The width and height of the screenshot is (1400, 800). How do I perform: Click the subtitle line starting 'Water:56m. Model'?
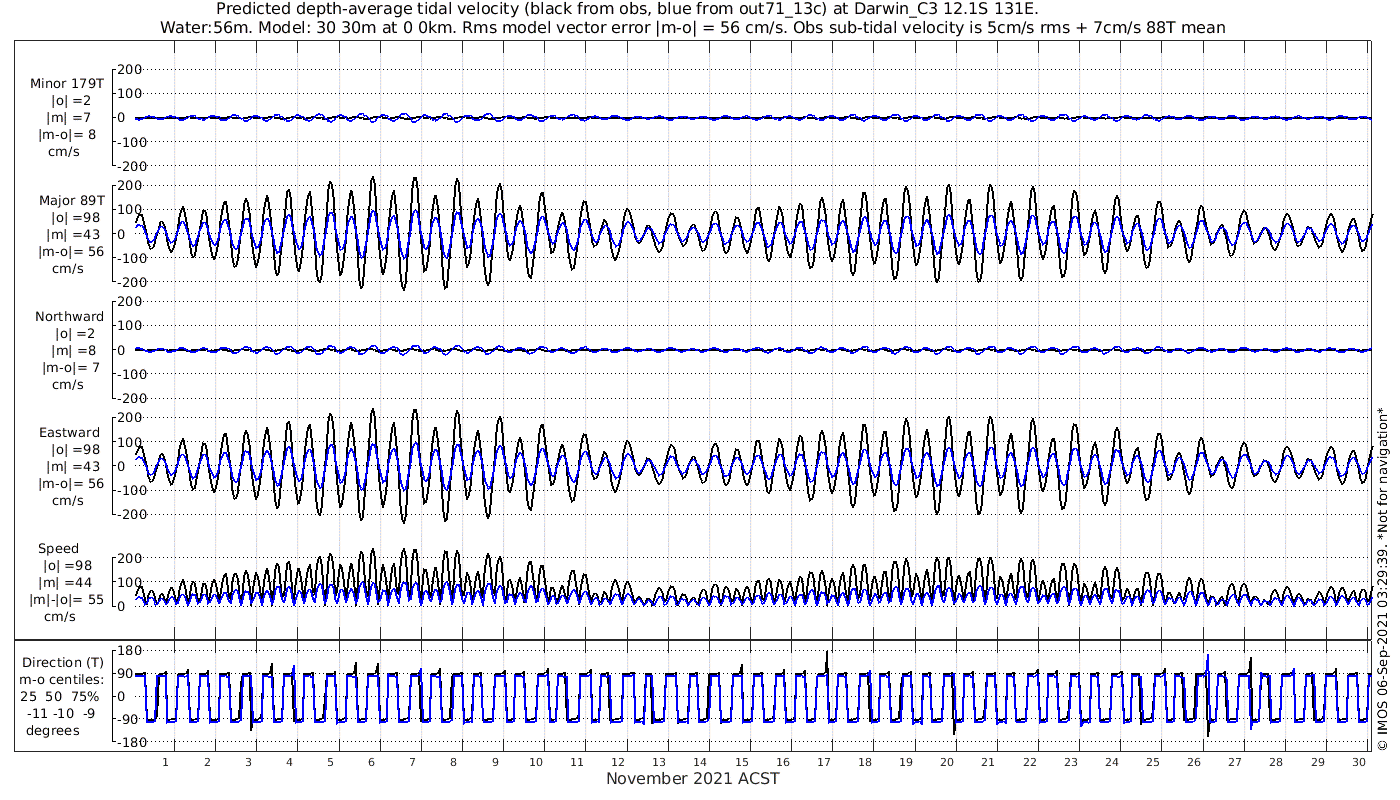pos(693,27)
